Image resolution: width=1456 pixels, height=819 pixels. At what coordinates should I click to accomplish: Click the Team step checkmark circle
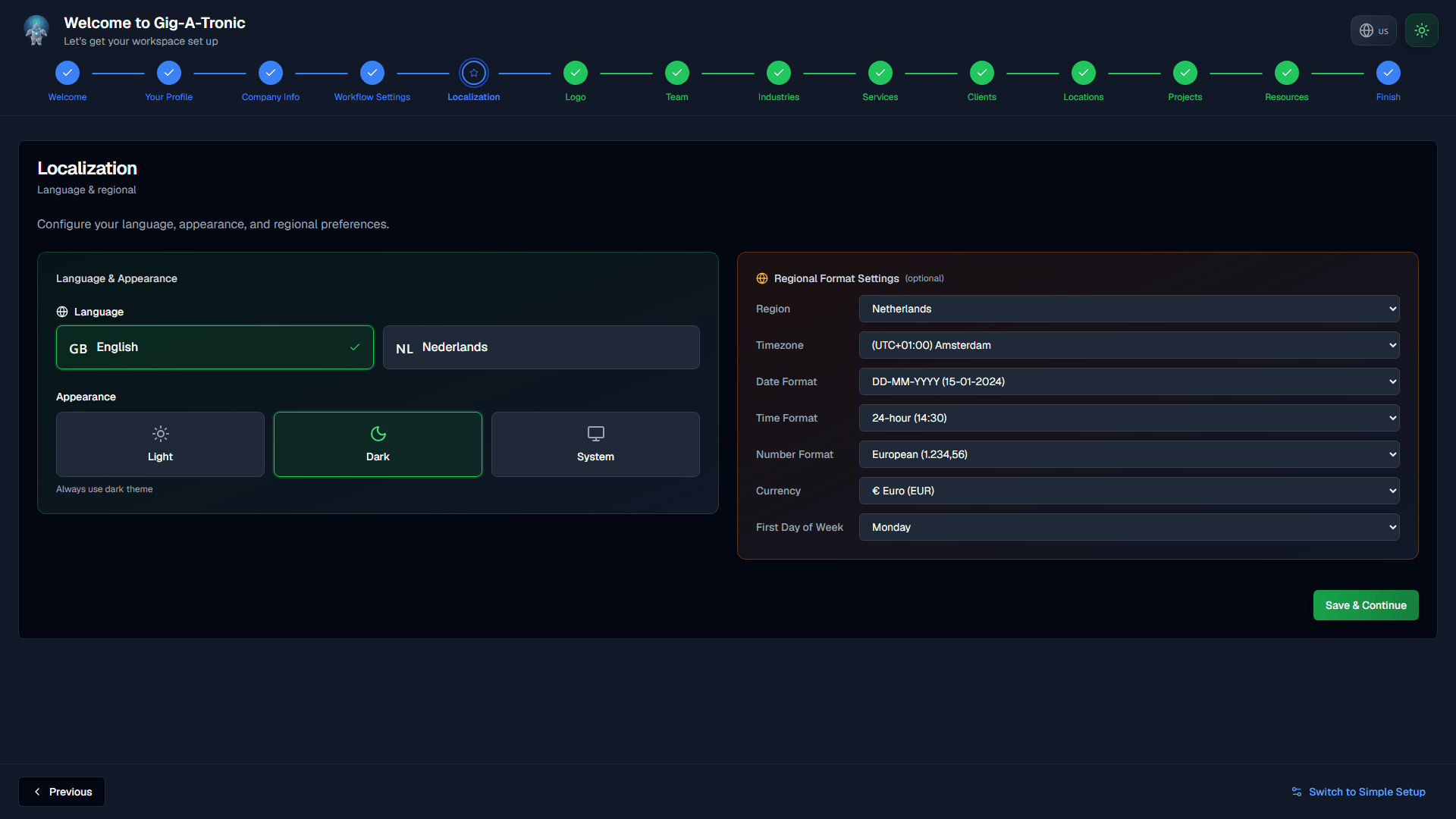click(677, 73)
